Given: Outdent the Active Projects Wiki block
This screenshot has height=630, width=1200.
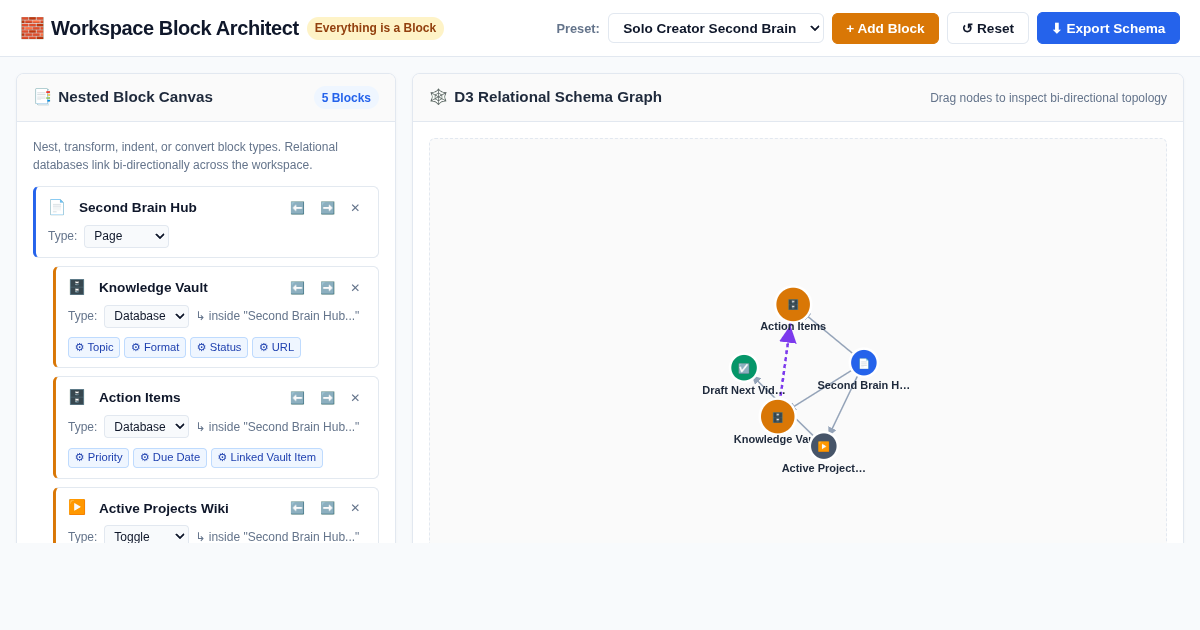Looking at the screenshot, I should 297,508.
